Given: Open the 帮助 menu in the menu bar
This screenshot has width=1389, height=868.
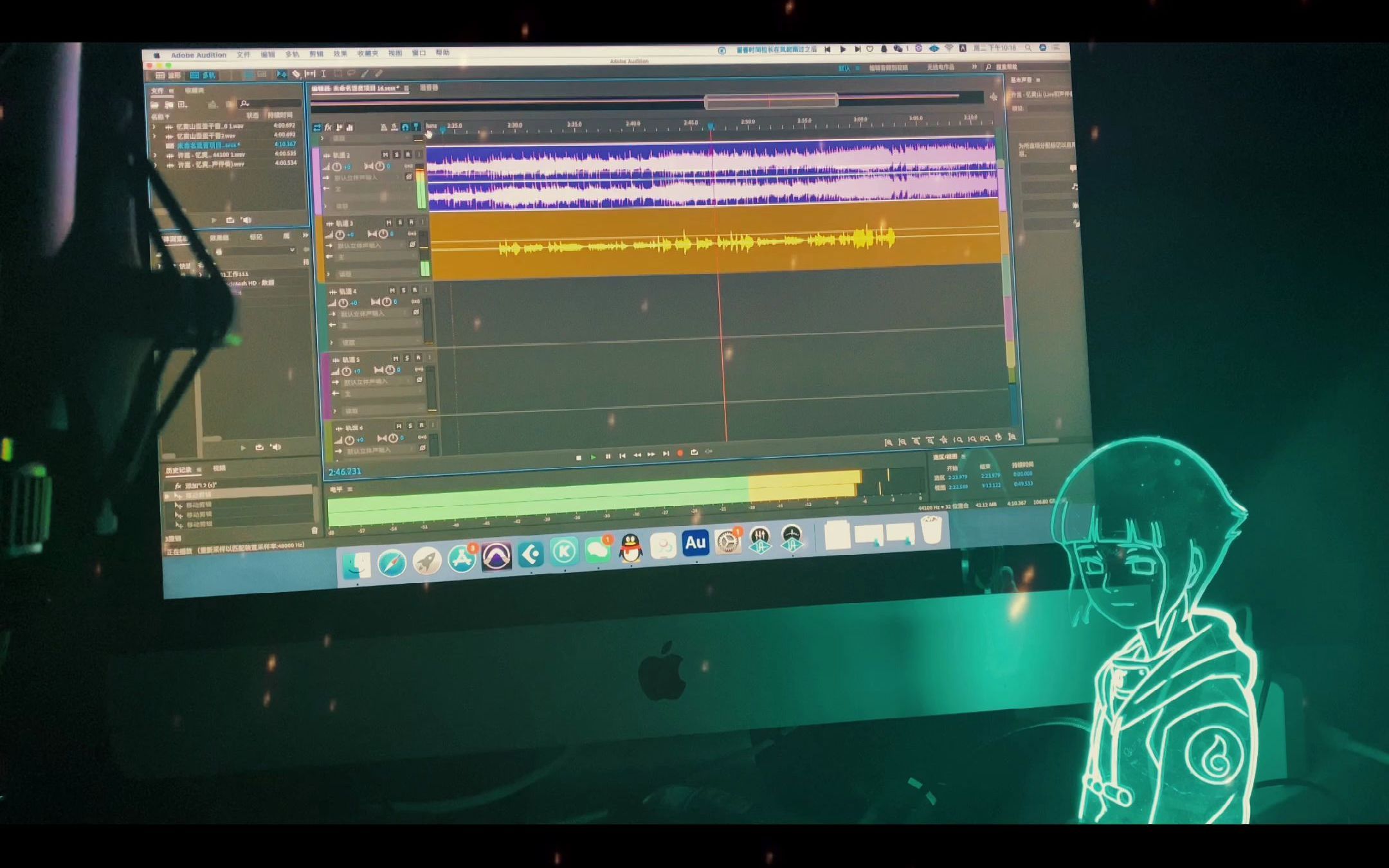Looking at the screenshot, I should point(442,53).
